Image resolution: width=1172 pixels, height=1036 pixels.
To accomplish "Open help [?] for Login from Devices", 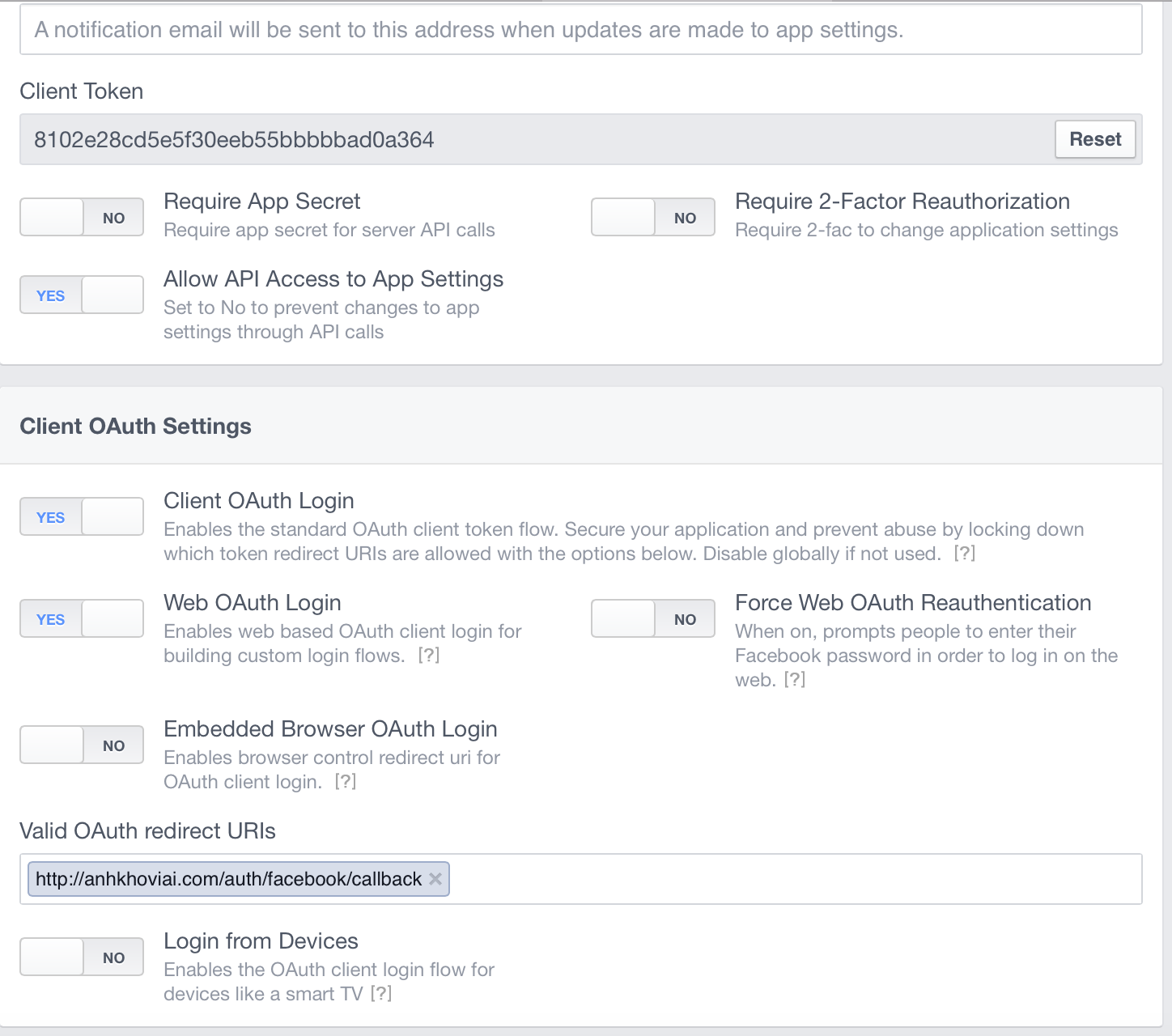I will pos(381,994).
